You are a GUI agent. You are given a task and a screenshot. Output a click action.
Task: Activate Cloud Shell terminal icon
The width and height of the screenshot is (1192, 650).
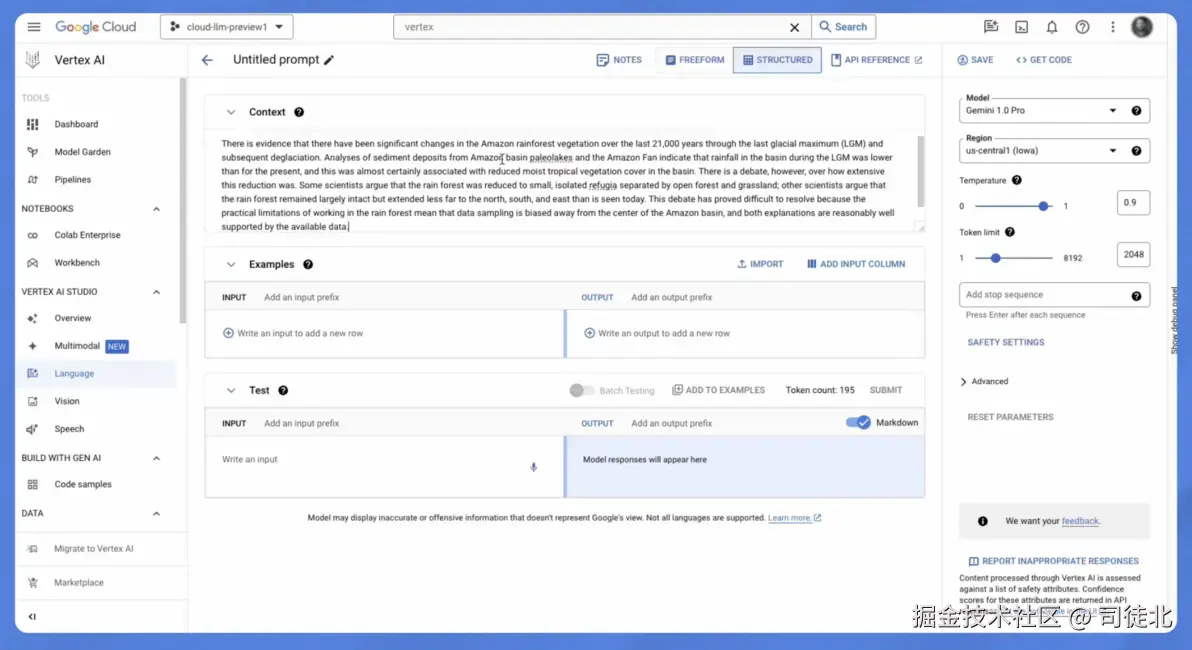[x=1021, y=27]
